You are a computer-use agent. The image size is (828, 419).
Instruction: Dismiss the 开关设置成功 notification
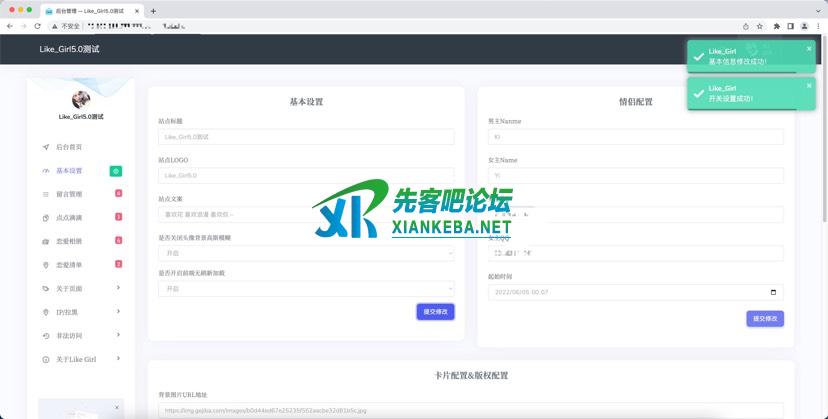pyautogui.click(x=809, y=86)
